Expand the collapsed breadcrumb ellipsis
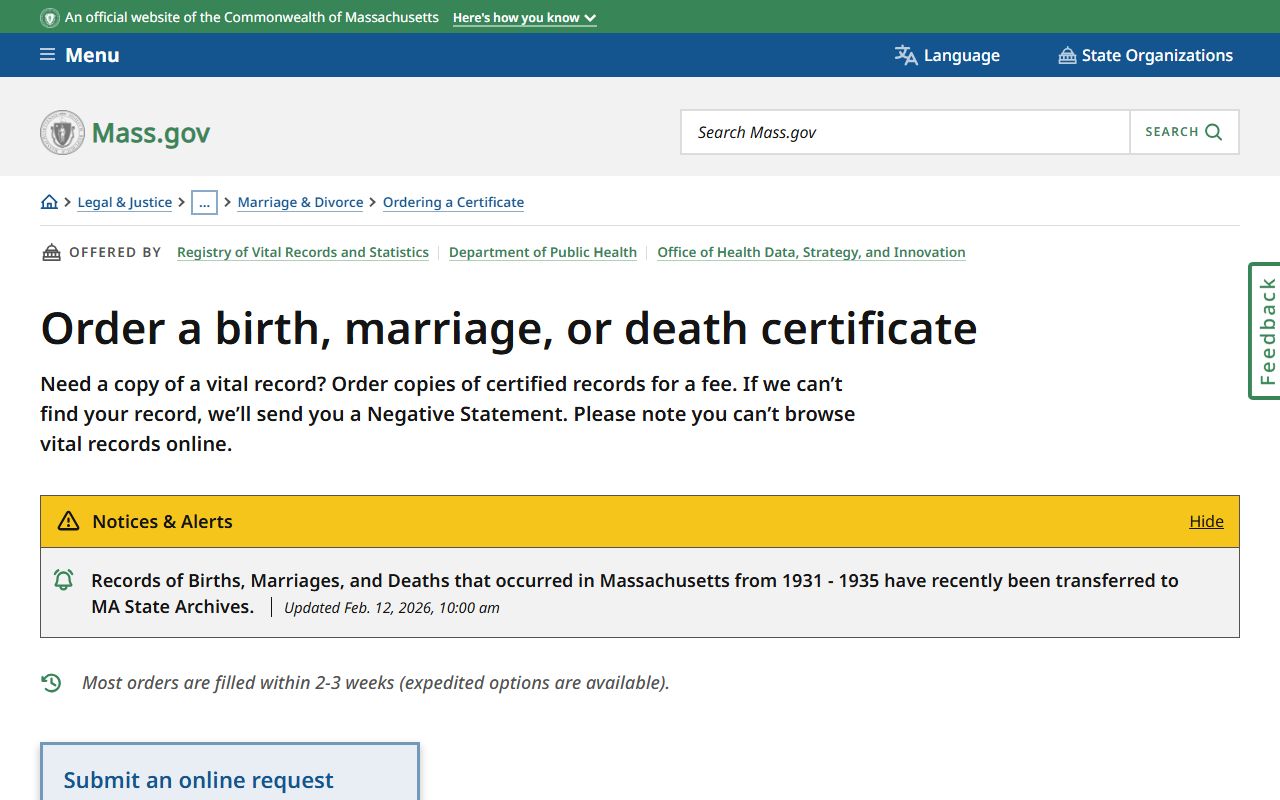Screen dimensions: 1280x800 click(x=204, y=202)
